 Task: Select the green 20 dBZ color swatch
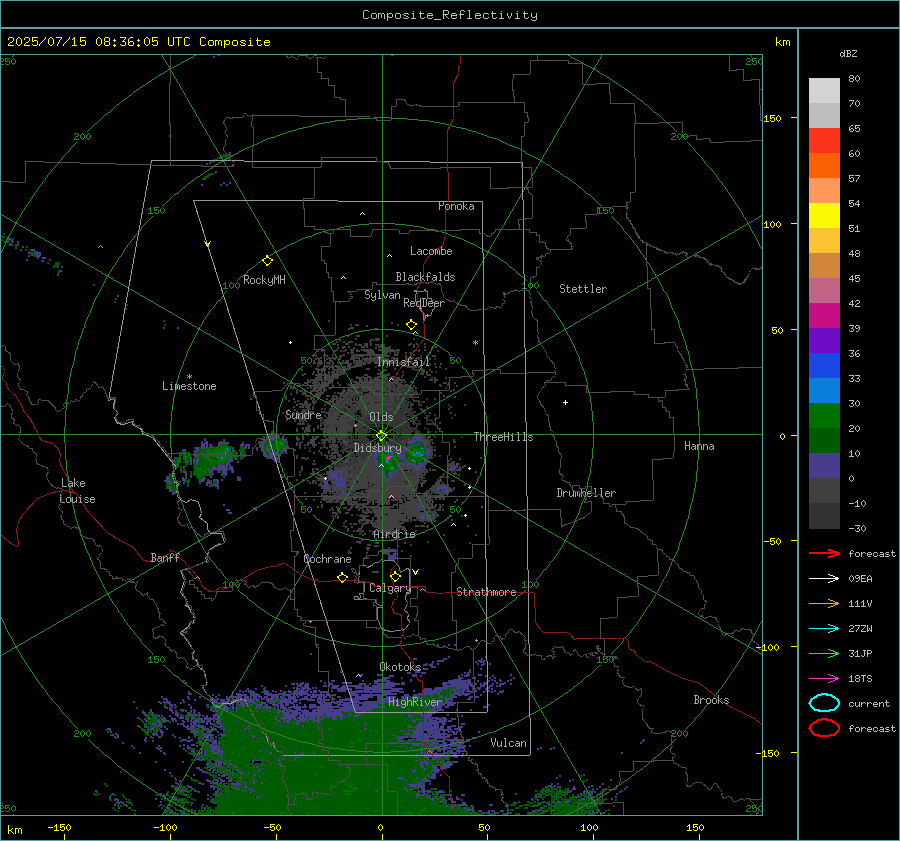point(824,416)
